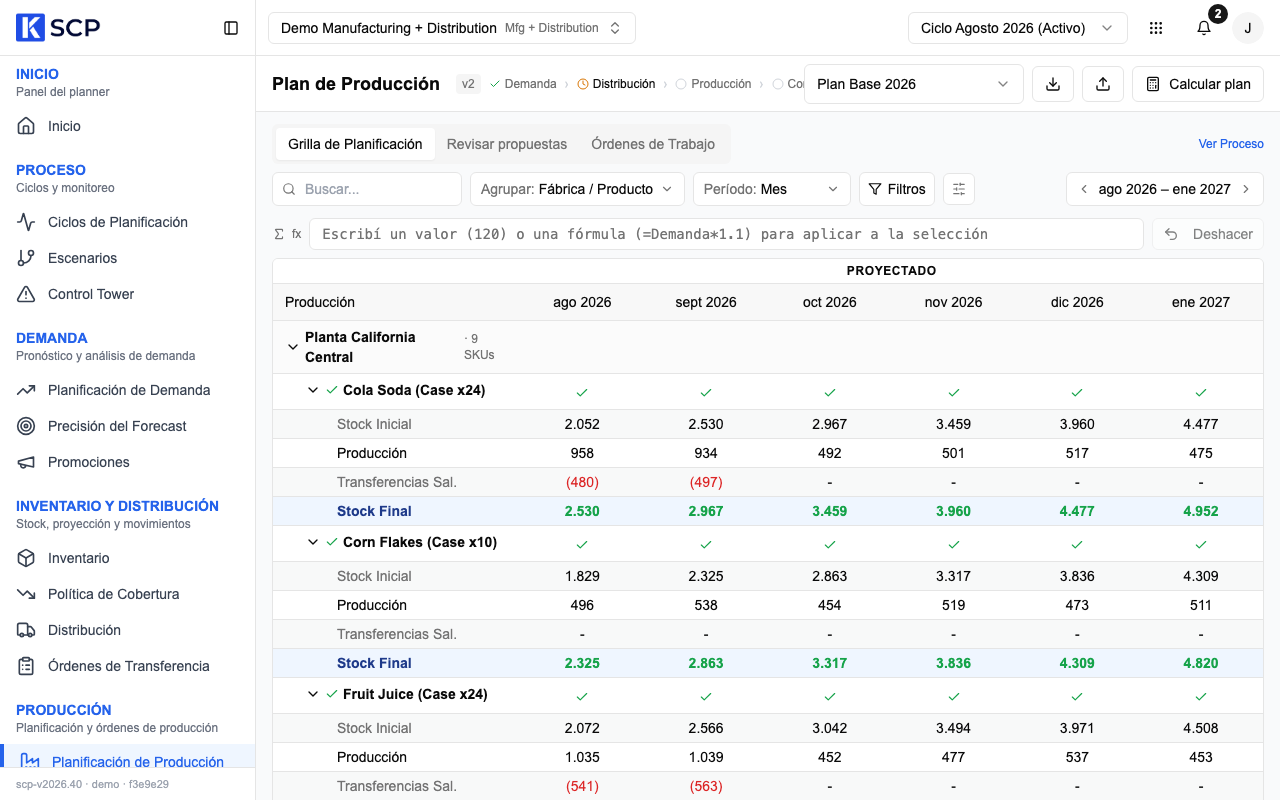Collapse the Corn Flakes (Case x10) row
The width and height of the screenshot is (1280, 800).
(x=313, y=542)
